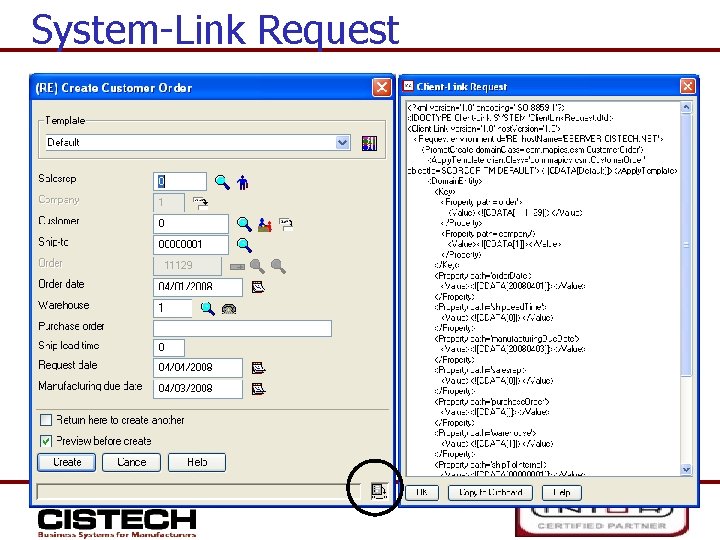This screenshot has width=720, height=540.
Task: Enable Return here to create another
Action: pyautogui.click(x=46, y=420)
